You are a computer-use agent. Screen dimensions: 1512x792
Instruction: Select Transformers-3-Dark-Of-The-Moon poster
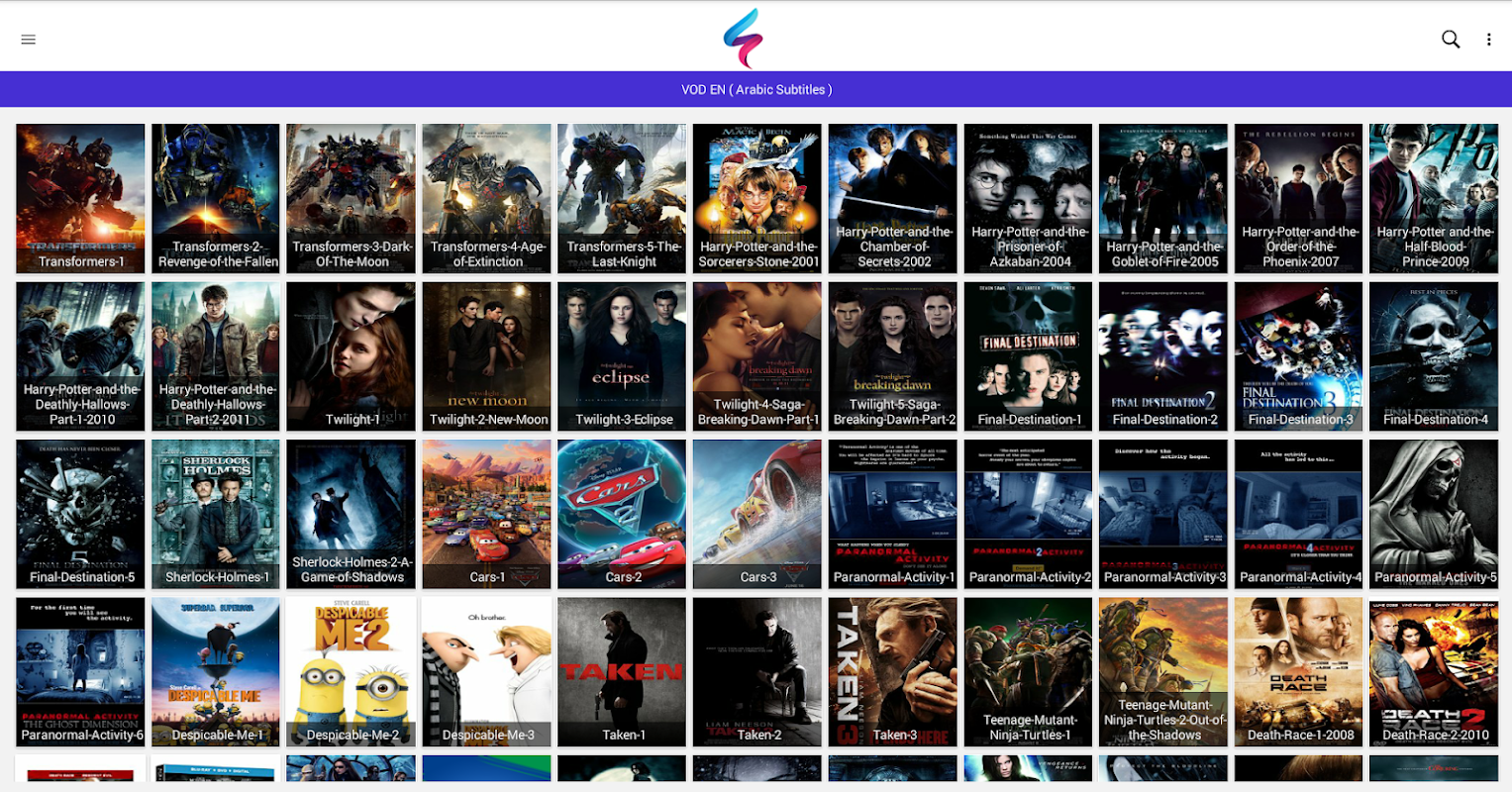[x=352, y=198]
